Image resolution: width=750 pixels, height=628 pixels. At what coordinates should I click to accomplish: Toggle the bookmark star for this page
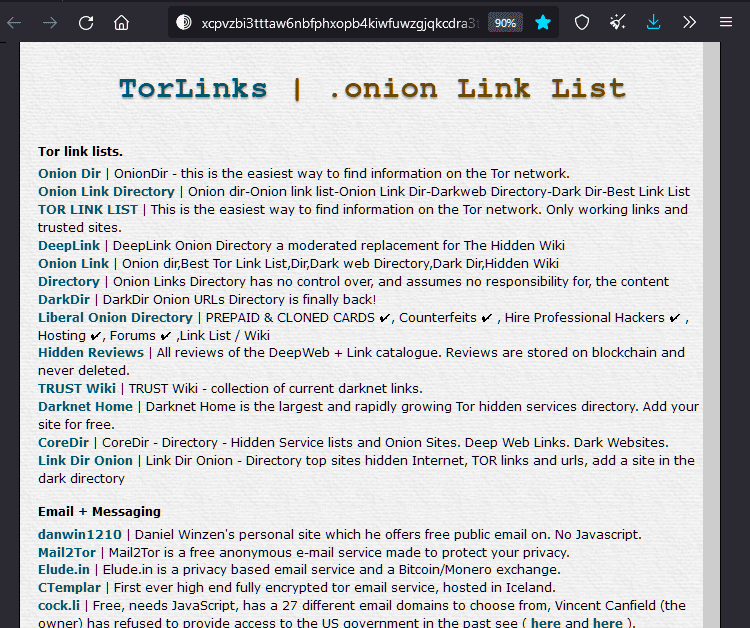click(543, 22)
